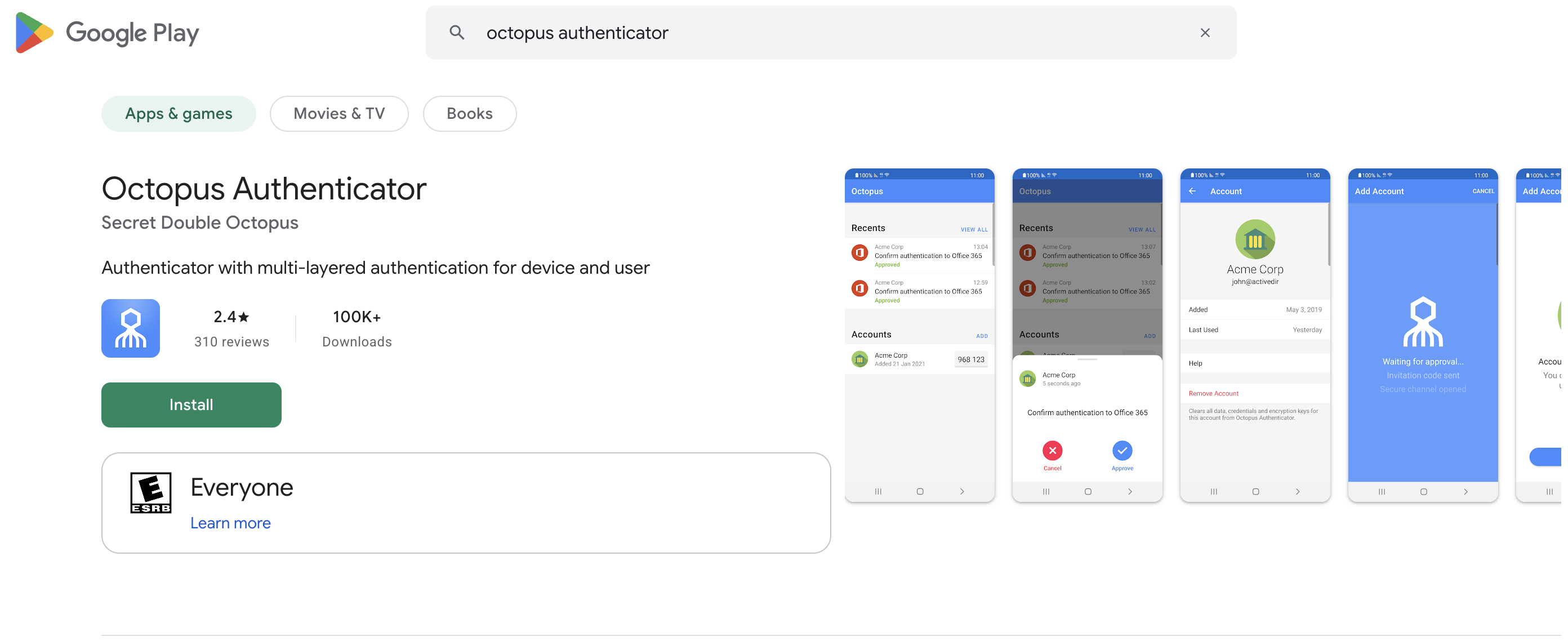Click the Octopus Authenticator app icon
Screen dimensions: 1568x641
click(131, 328)
